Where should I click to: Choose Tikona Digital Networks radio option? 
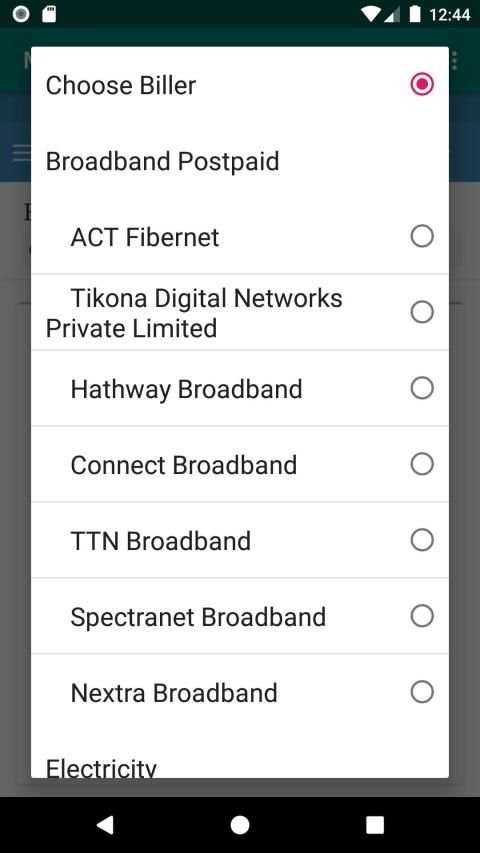pyautogui.click(x=422, y=312)
